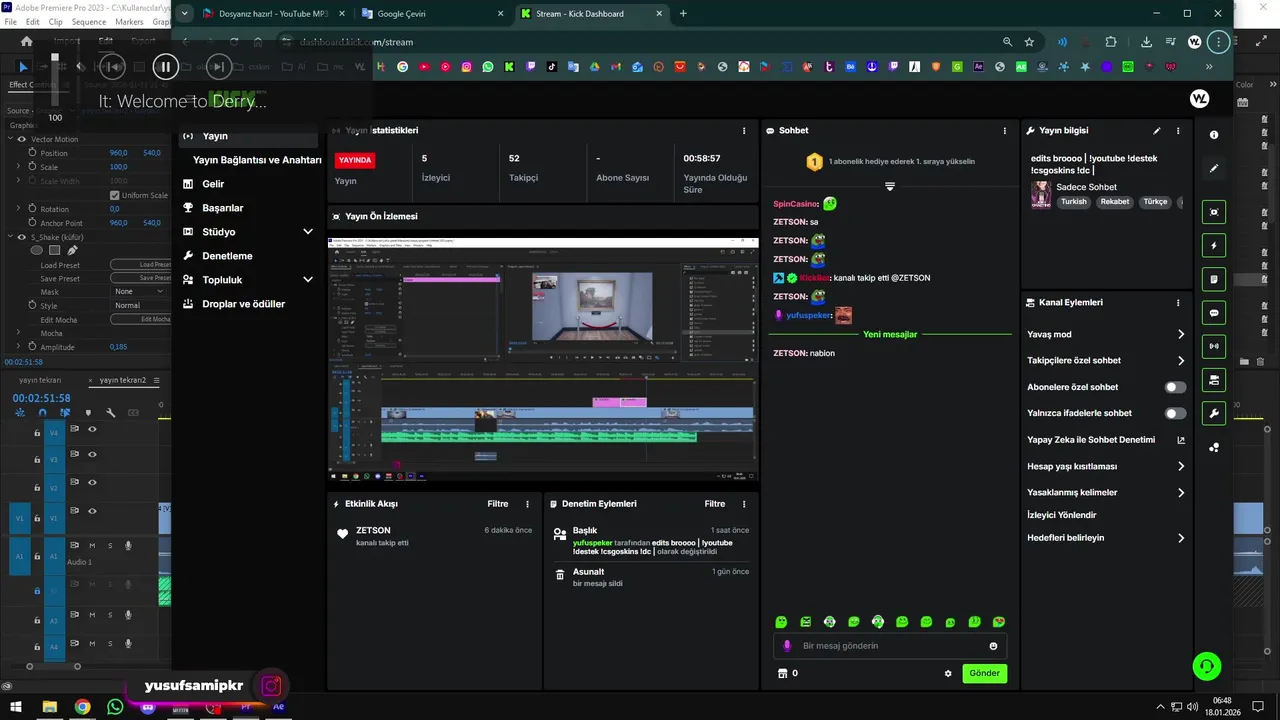Open the Chrome extensions puzzle icon

(x=1111, y=42)
